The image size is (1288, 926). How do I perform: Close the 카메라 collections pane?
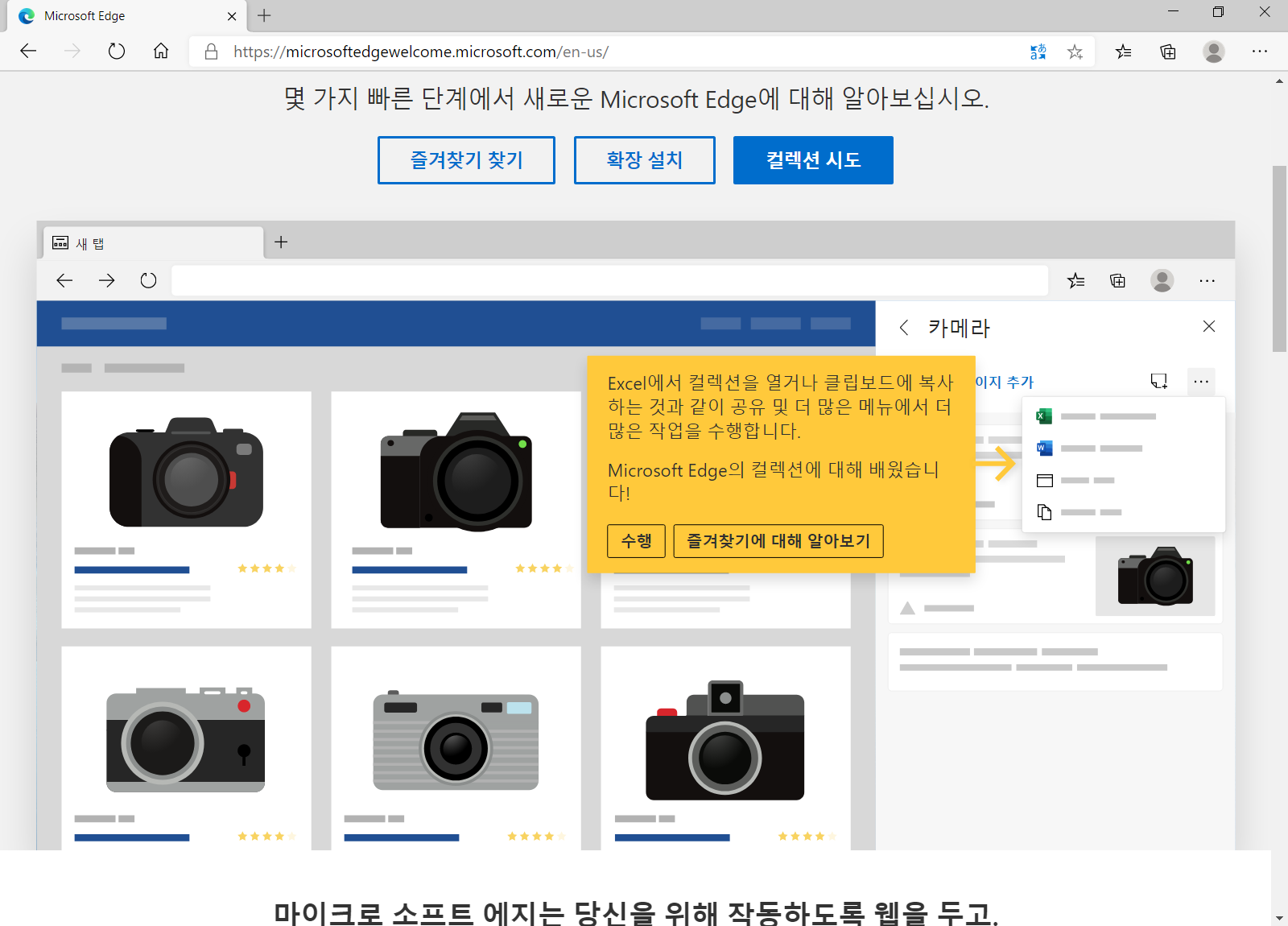point(1208,326)
